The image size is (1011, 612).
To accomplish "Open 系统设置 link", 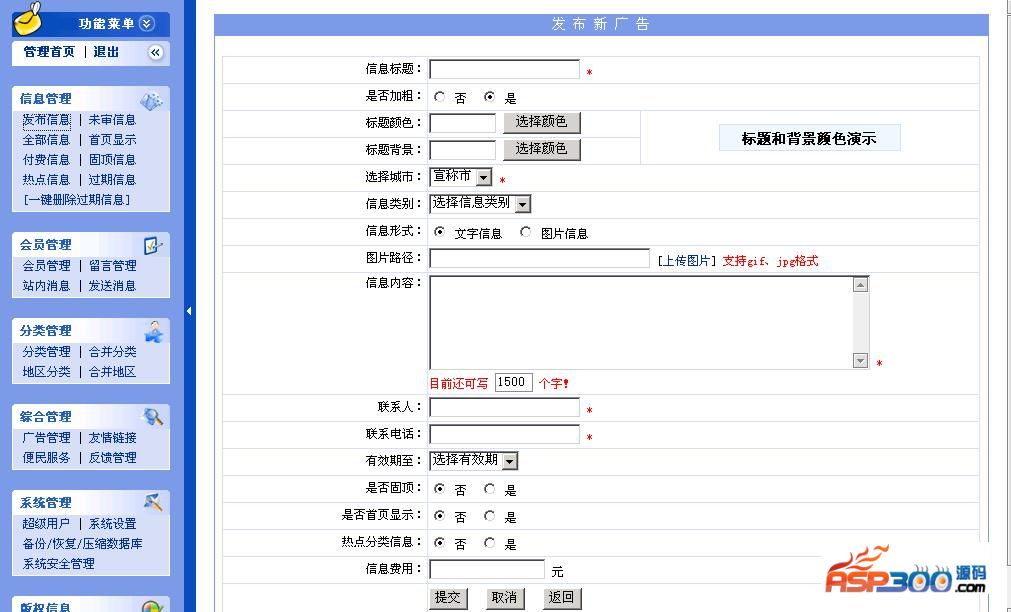I will pyautogui.click(x=112, y=524).
